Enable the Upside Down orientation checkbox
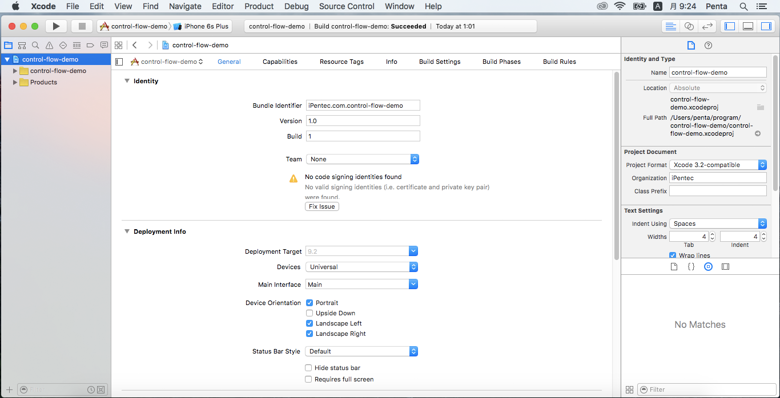Viewport: 780px width, 398px height. (x=309, y=313)
